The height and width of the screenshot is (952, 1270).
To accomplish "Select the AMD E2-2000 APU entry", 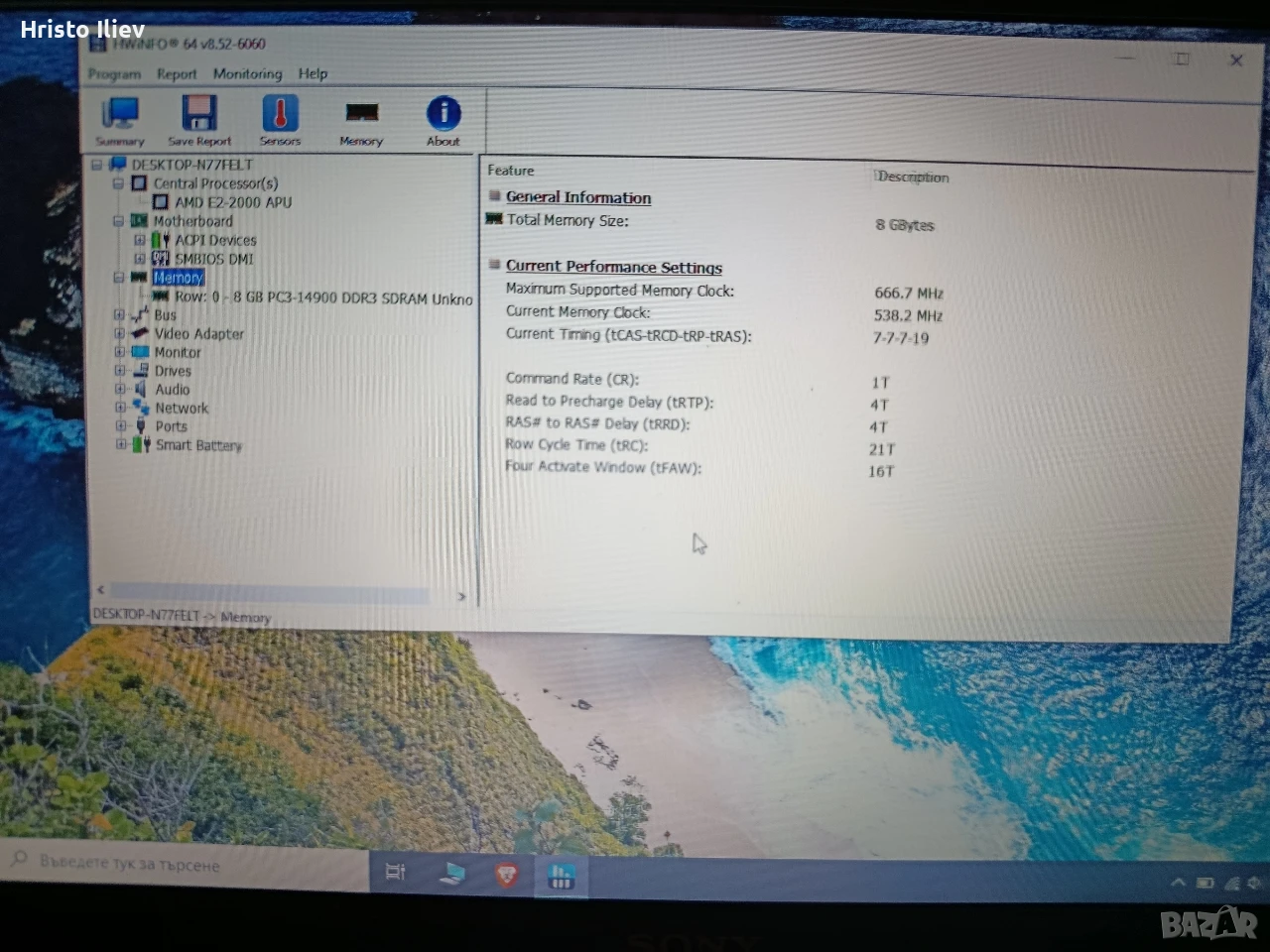I will pos(233,202).
